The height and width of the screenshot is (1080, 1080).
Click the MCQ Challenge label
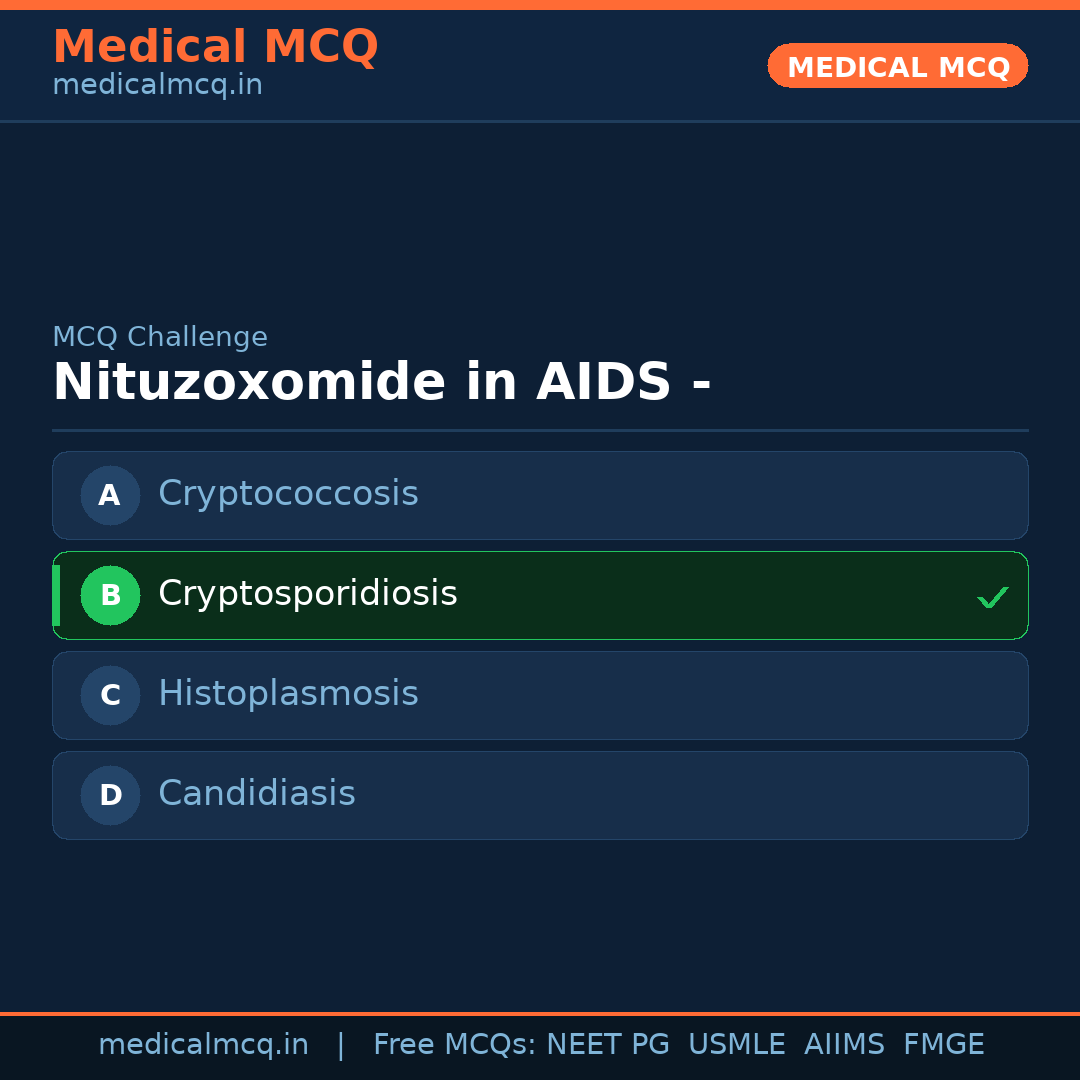click(x=160, y=337)
